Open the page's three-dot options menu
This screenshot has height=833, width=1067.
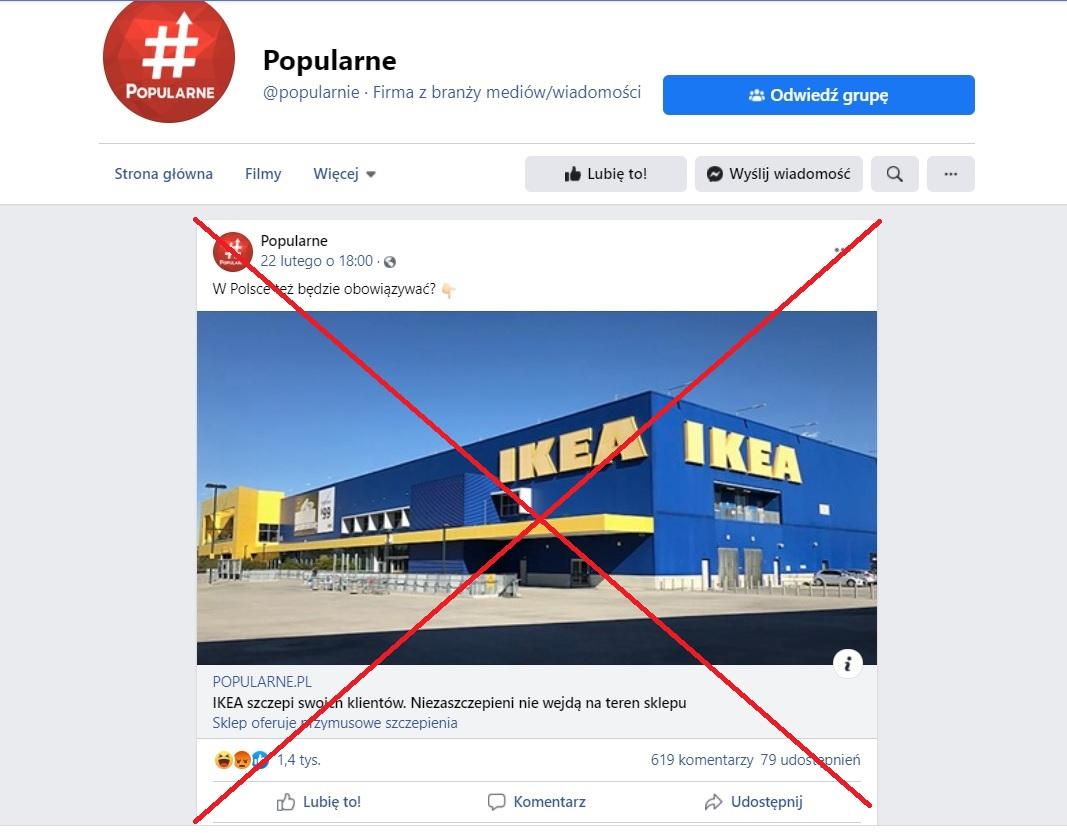pyautogui.click(x=951, y=174)
